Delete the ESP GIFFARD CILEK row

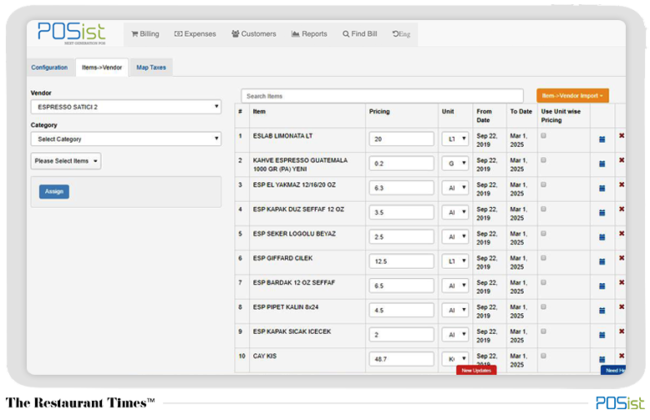tap(621, 258)
